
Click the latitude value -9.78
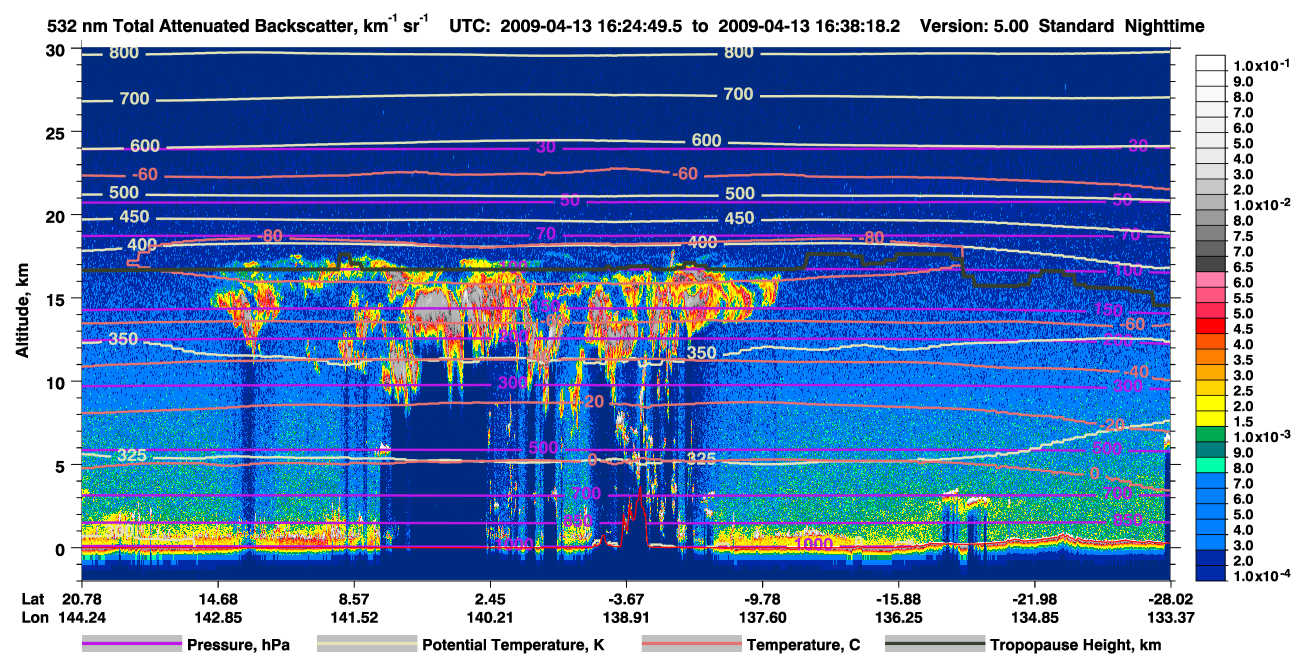click(x=763, y=598)
